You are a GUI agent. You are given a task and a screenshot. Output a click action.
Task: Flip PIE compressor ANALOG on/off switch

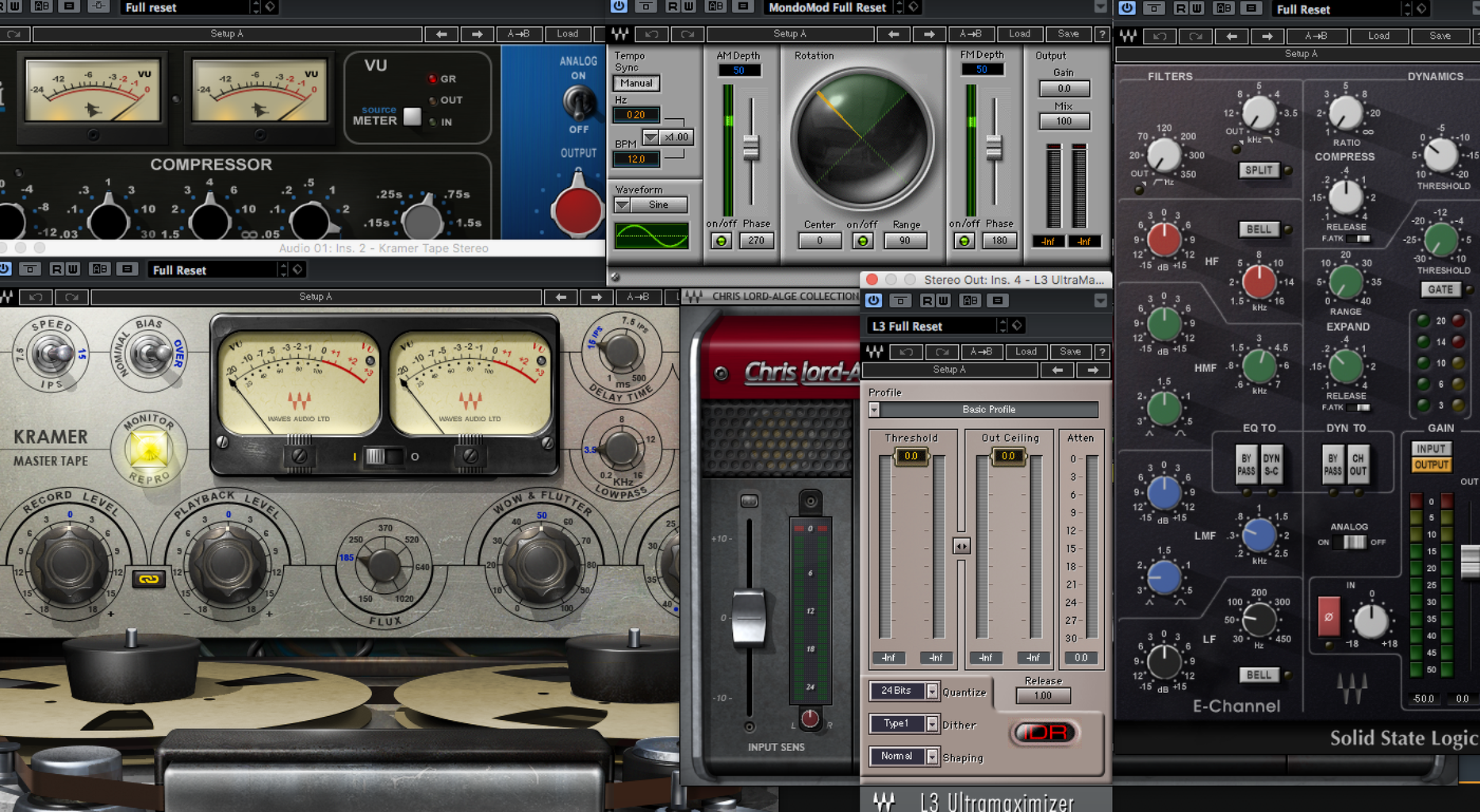[x=578, y=101]
